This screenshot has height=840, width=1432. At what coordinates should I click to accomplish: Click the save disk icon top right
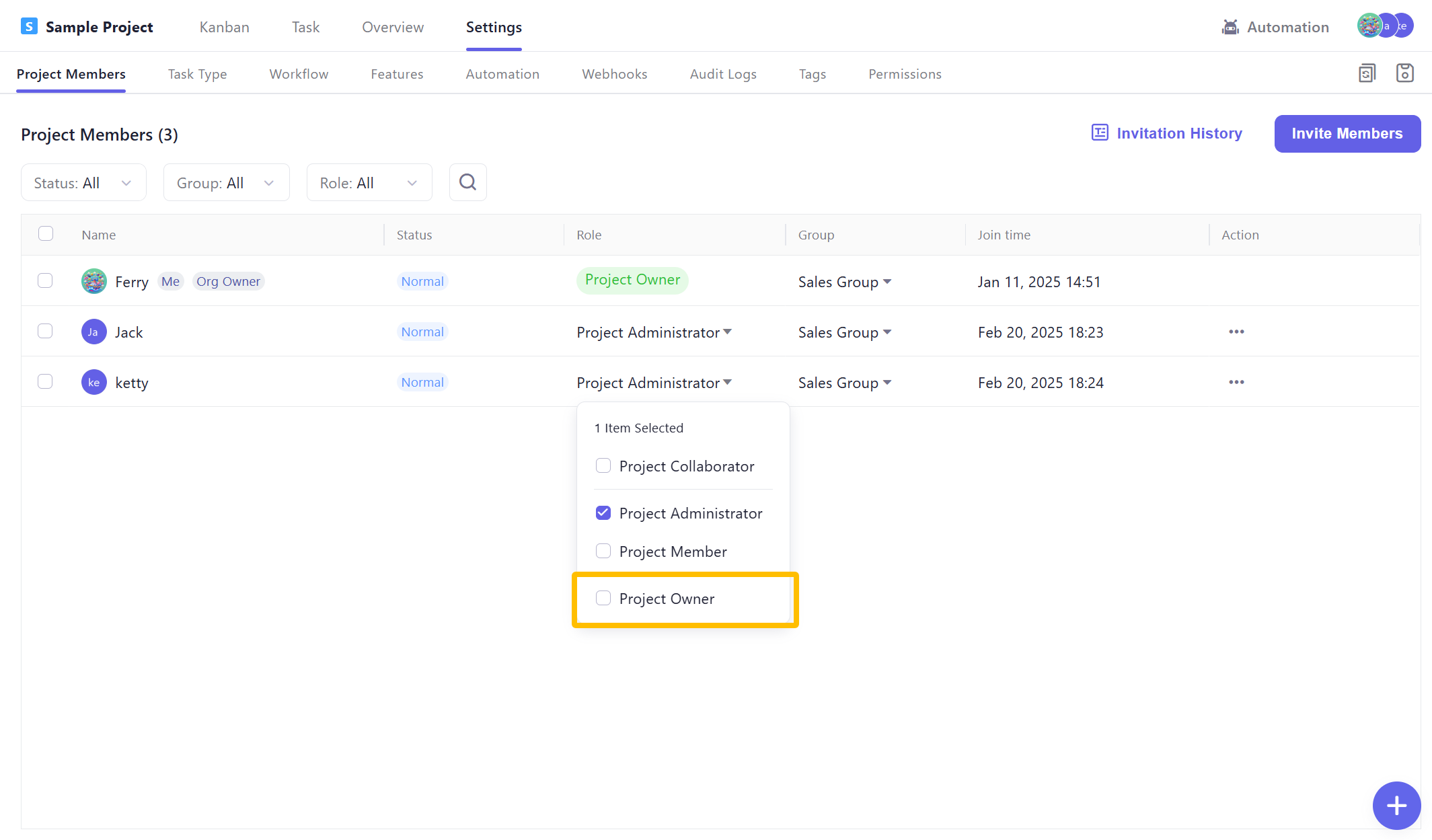[x=1404, y=73]
